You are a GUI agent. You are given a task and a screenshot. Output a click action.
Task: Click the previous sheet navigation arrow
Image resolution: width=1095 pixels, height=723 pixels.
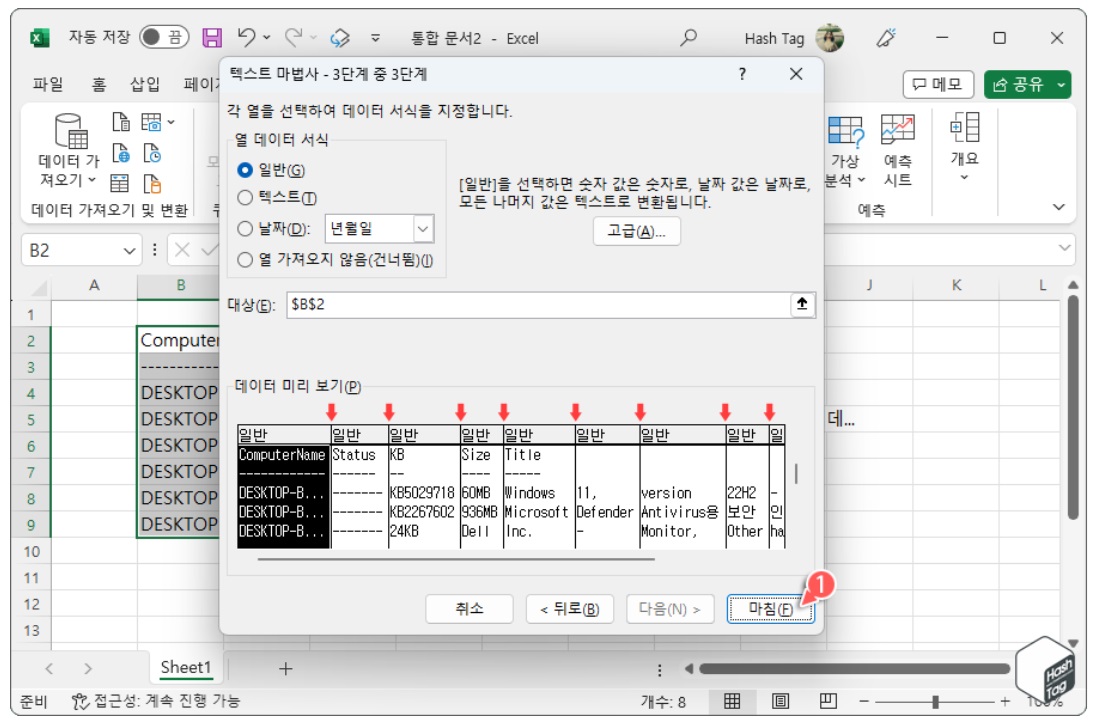click(x=49, y=669)
